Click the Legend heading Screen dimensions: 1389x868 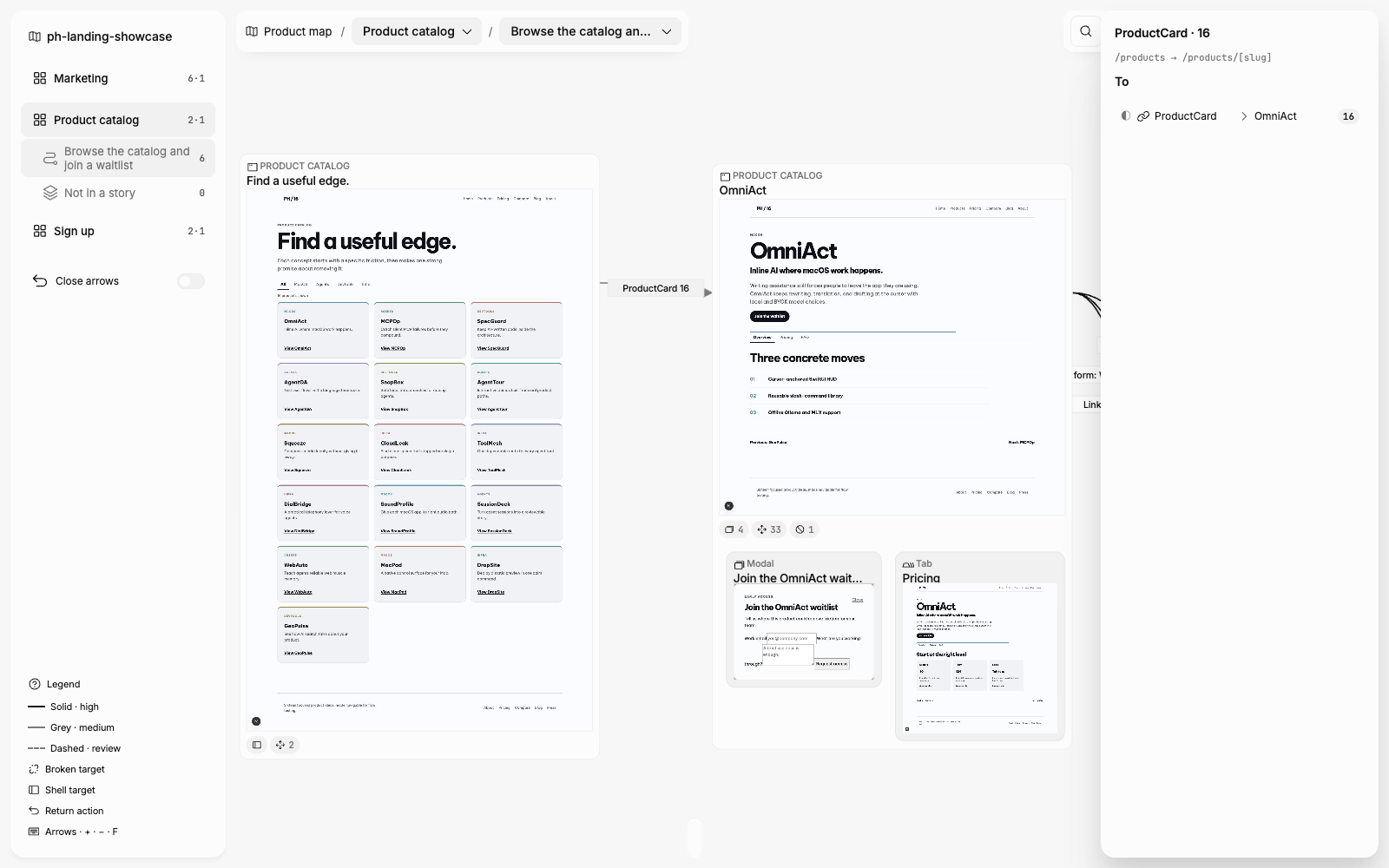(63, 684)
